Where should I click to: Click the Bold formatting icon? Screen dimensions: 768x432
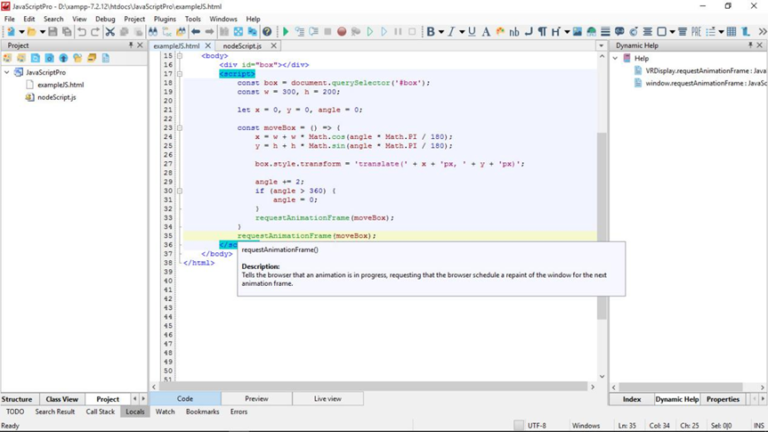point(431,32)
